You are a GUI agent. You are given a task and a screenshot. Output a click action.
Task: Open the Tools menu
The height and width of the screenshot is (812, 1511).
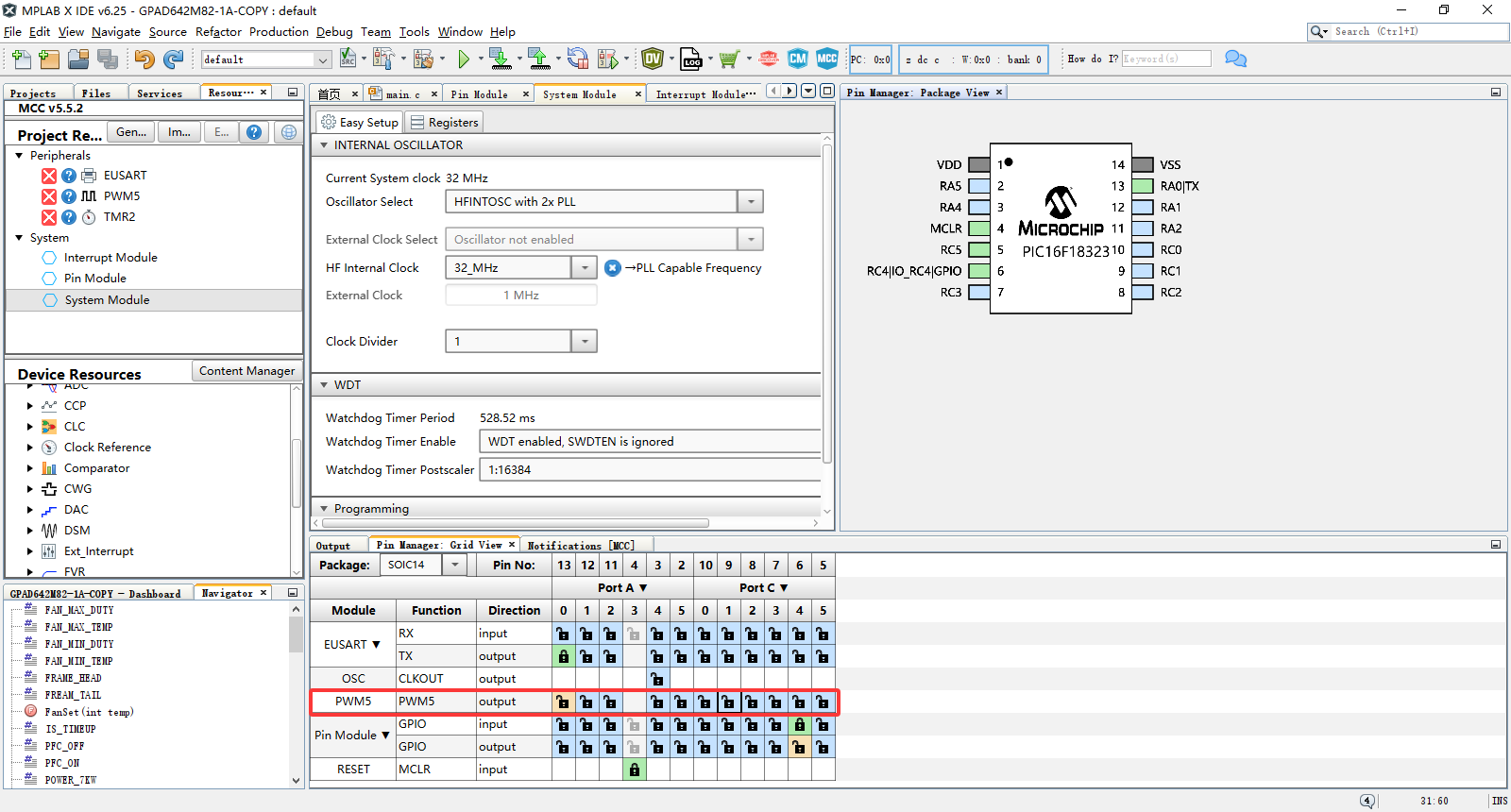pos(414,32)
